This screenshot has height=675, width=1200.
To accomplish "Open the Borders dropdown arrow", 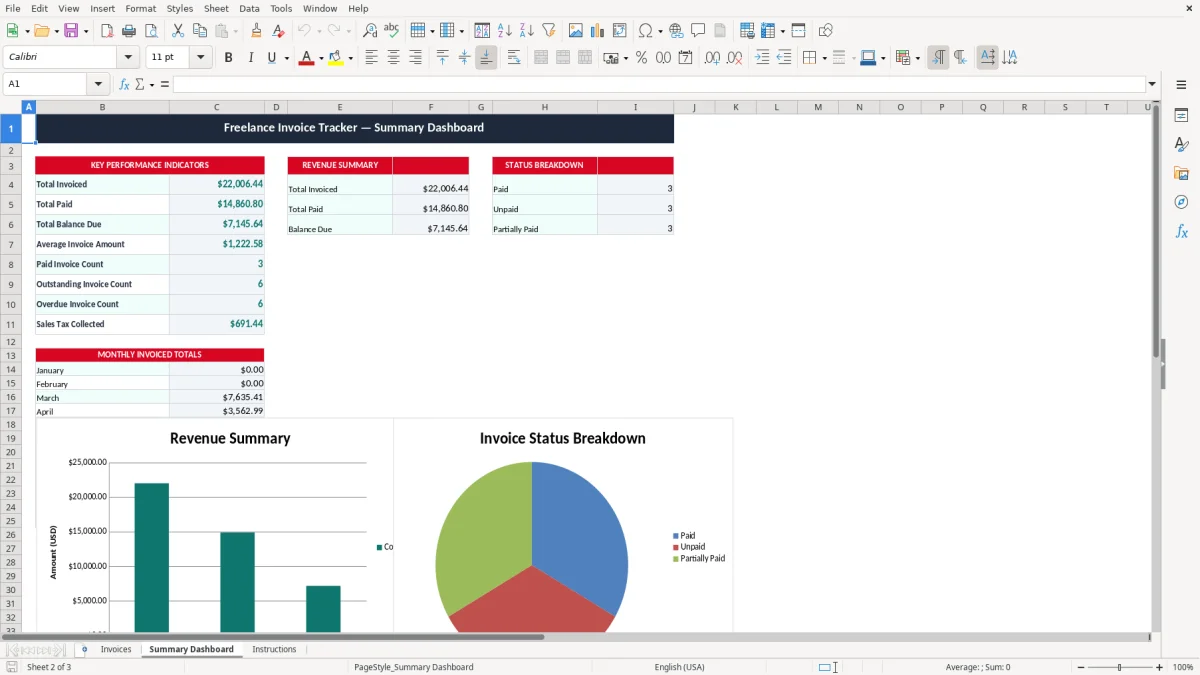I will [x=824, y=58].
